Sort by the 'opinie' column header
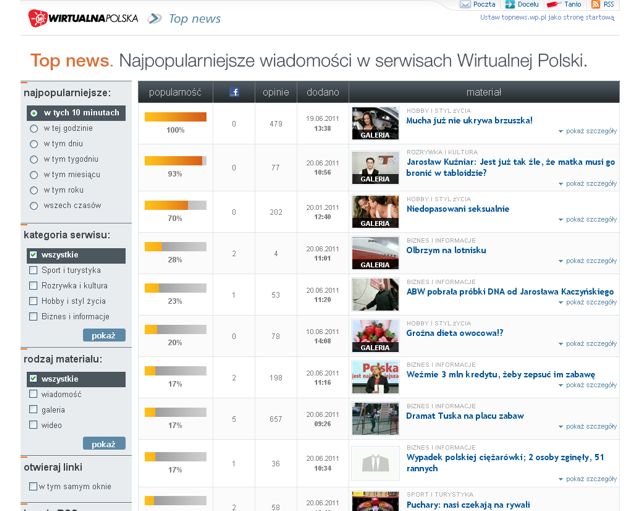The height and width of the screenshot is (511, 640). click(x=276, y=92)
